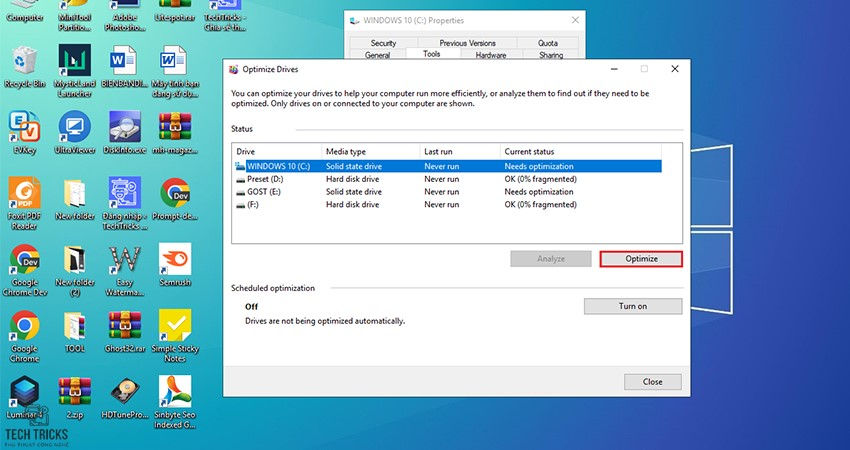850x450 pixels.
Task: Select the mh-magaz archive icon
Action: 175,133
